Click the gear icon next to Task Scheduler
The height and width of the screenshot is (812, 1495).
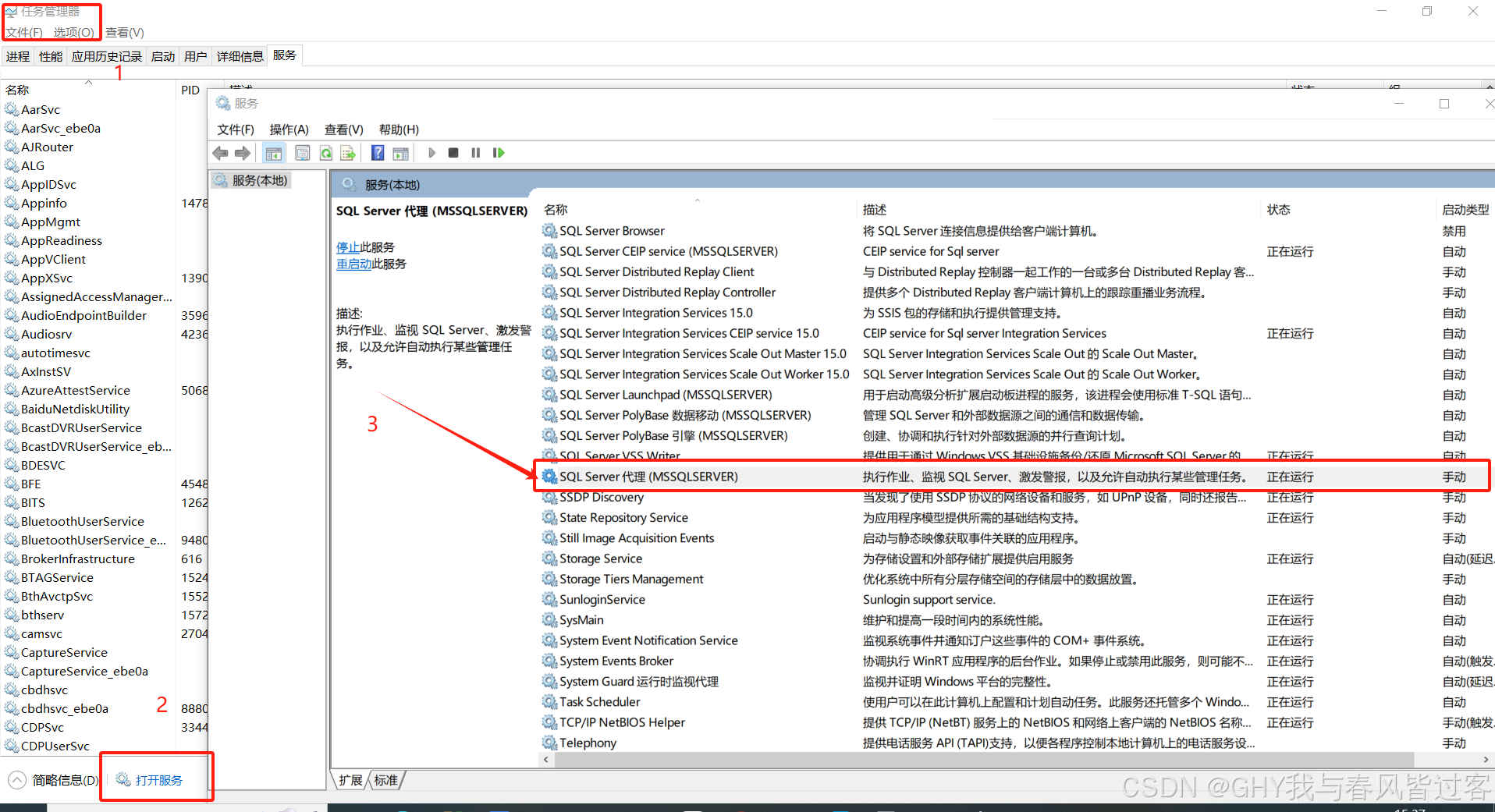pyautogui.click(x=550, y=702)
